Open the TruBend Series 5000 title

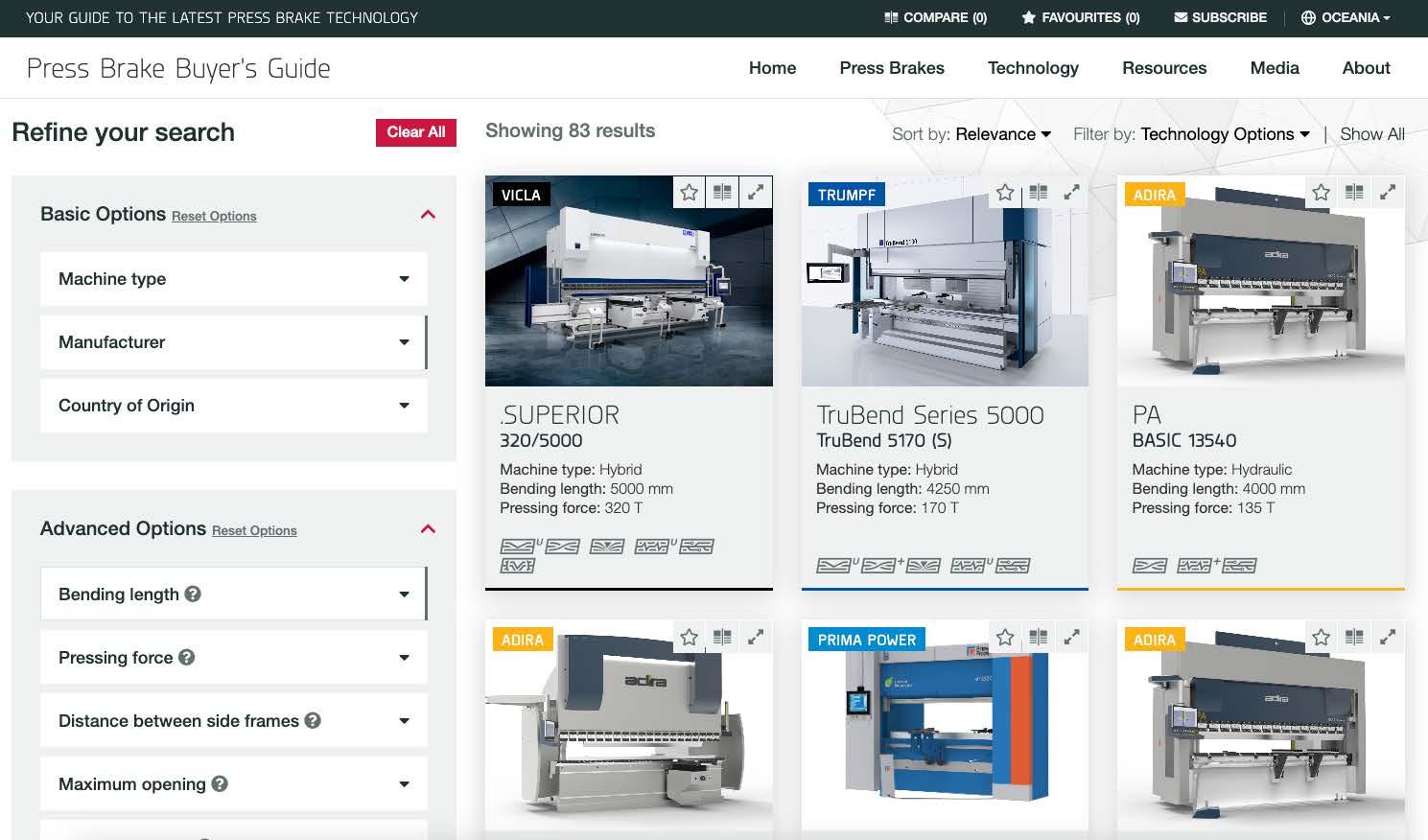coord(930,415)
